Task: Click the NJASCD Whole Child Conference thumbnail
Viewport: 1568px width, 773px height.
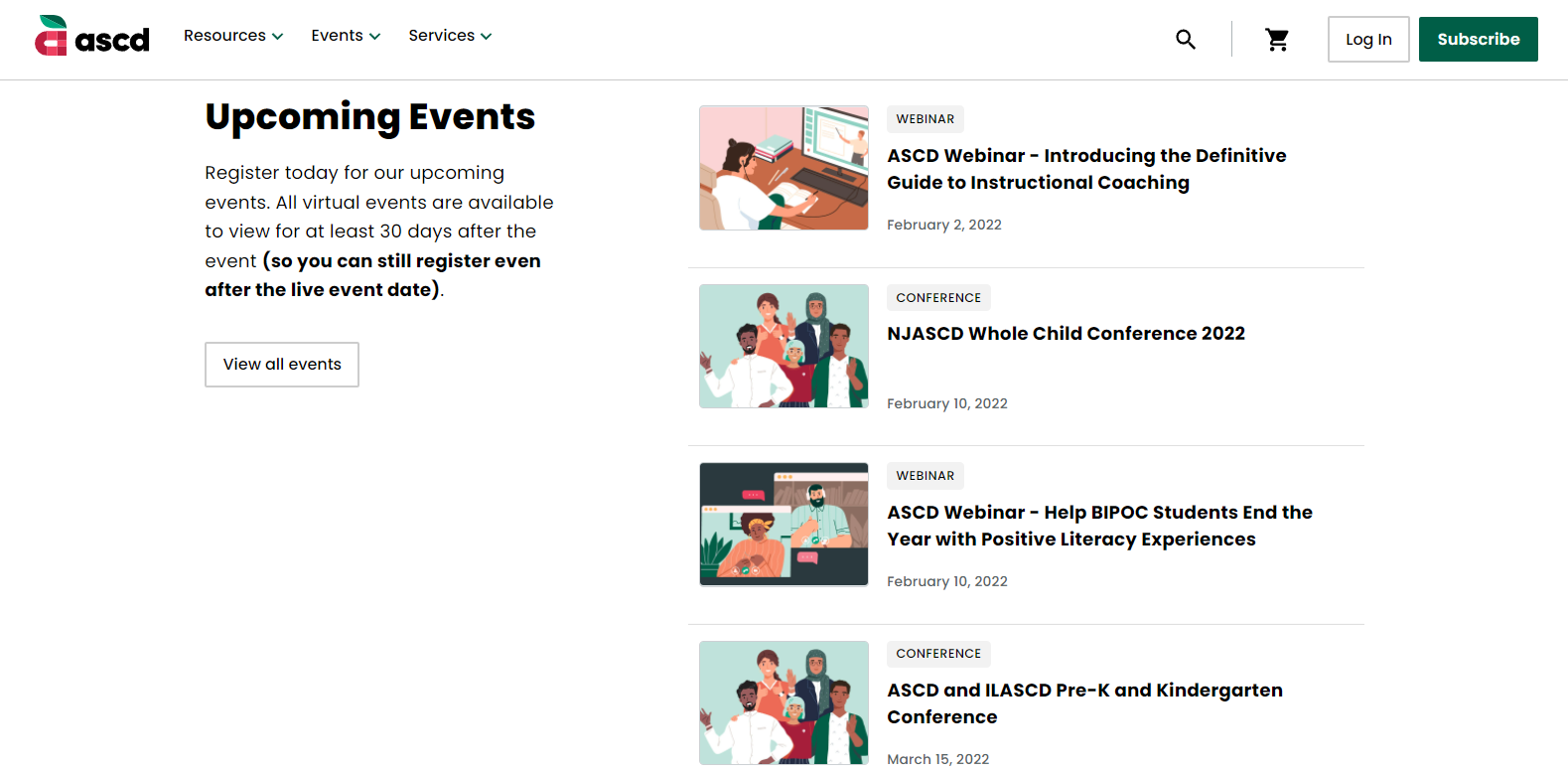Action: click(x=784, y=346)
